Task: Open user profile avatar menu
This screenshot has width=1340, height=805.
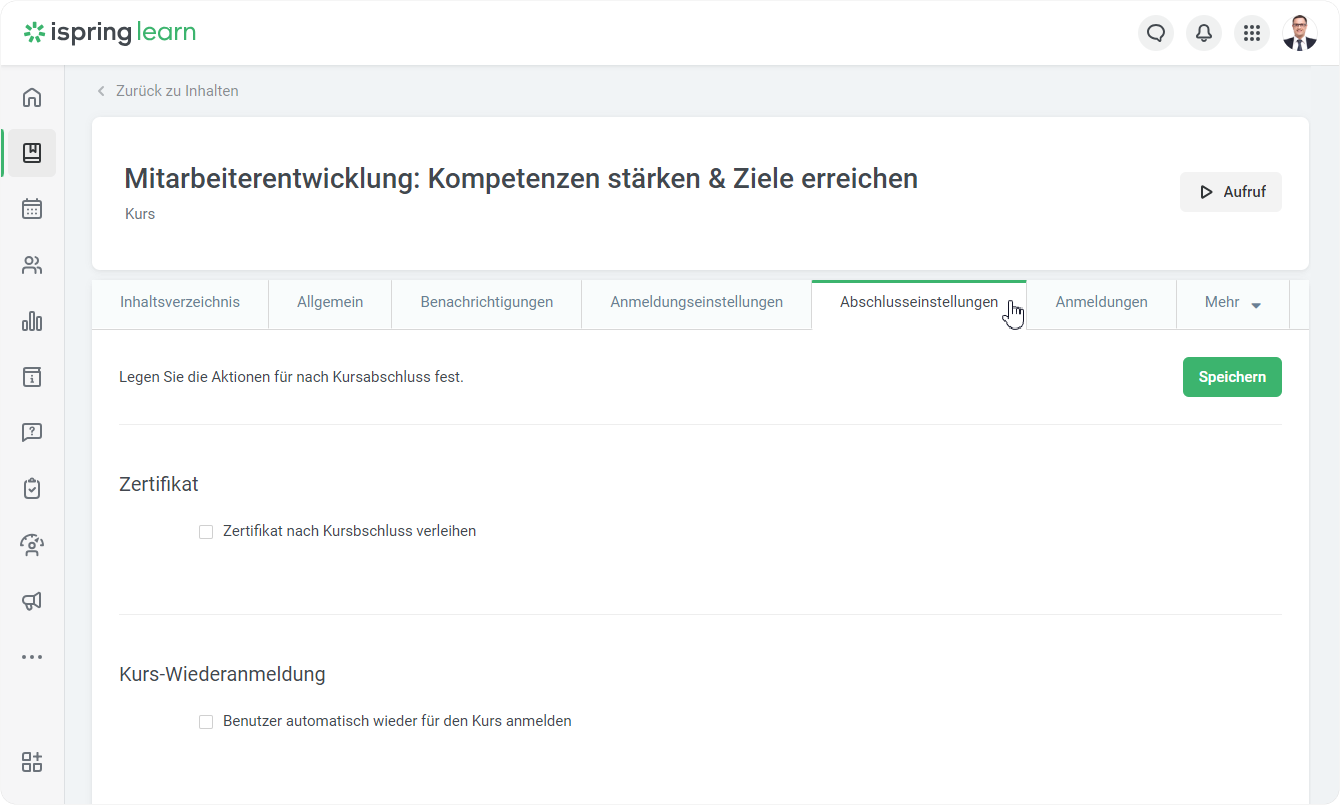Action: point(1300,33)
